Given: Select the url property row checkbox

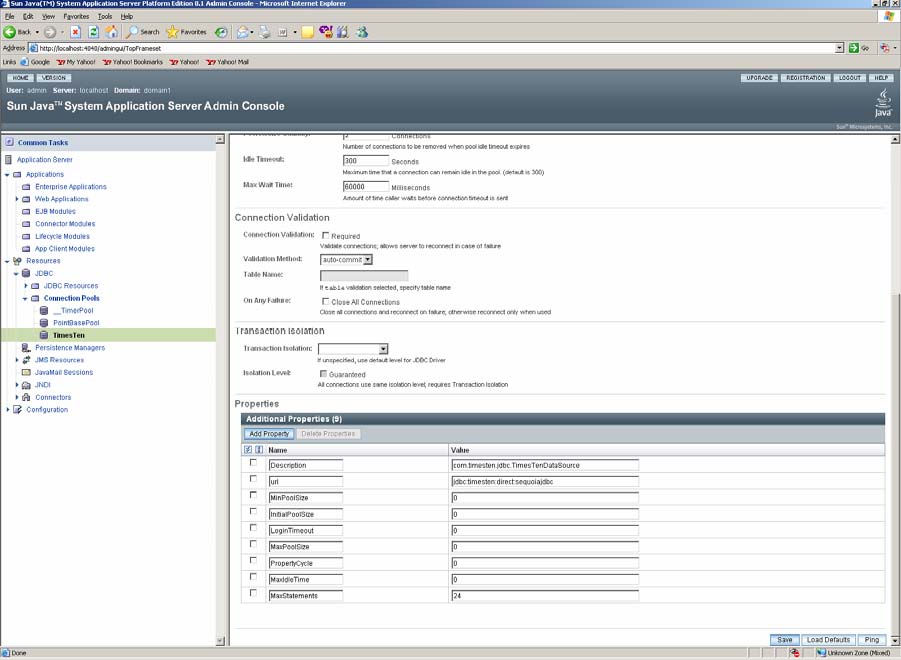Looking at the screenshot, I should pos(253,478).
